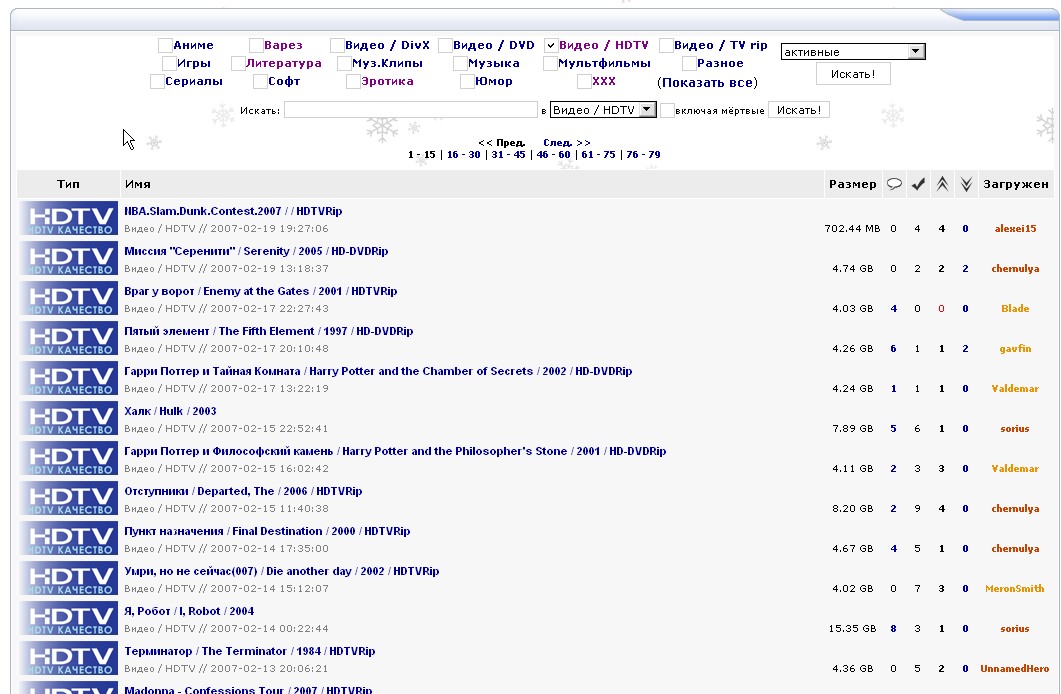Click HDTV badge beside Final Destination row
The width and height of the screenshot is (1061, 694).
pyautogui.click(x=68, y=538)
